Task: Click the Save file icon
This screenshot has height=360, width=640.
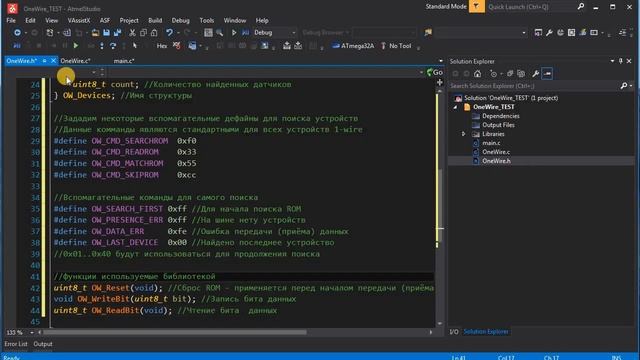Action: coord(106,33)
